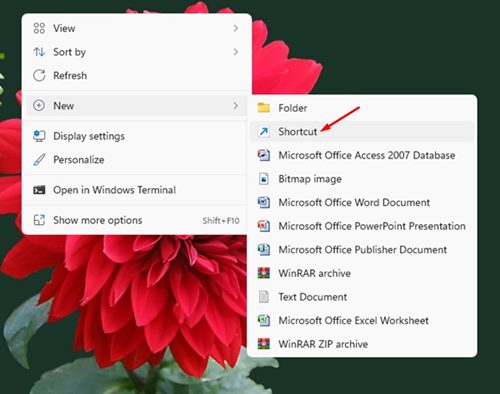Create Microsoft Office PowerPoint Presentation
Image resolution: width=500 pixels, height=394 pixels.
click(x=362, y=226)
